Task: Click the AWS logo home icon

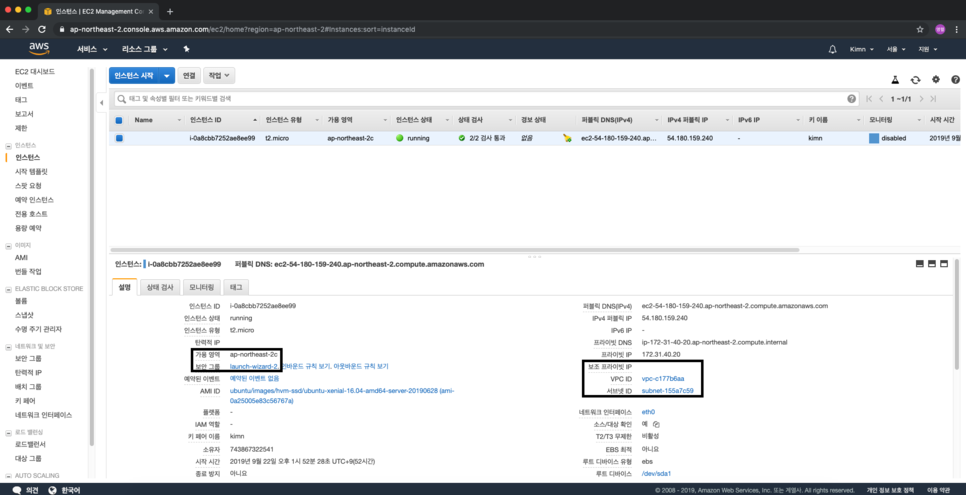Action: pyautogui.click(x=39, y=49)
